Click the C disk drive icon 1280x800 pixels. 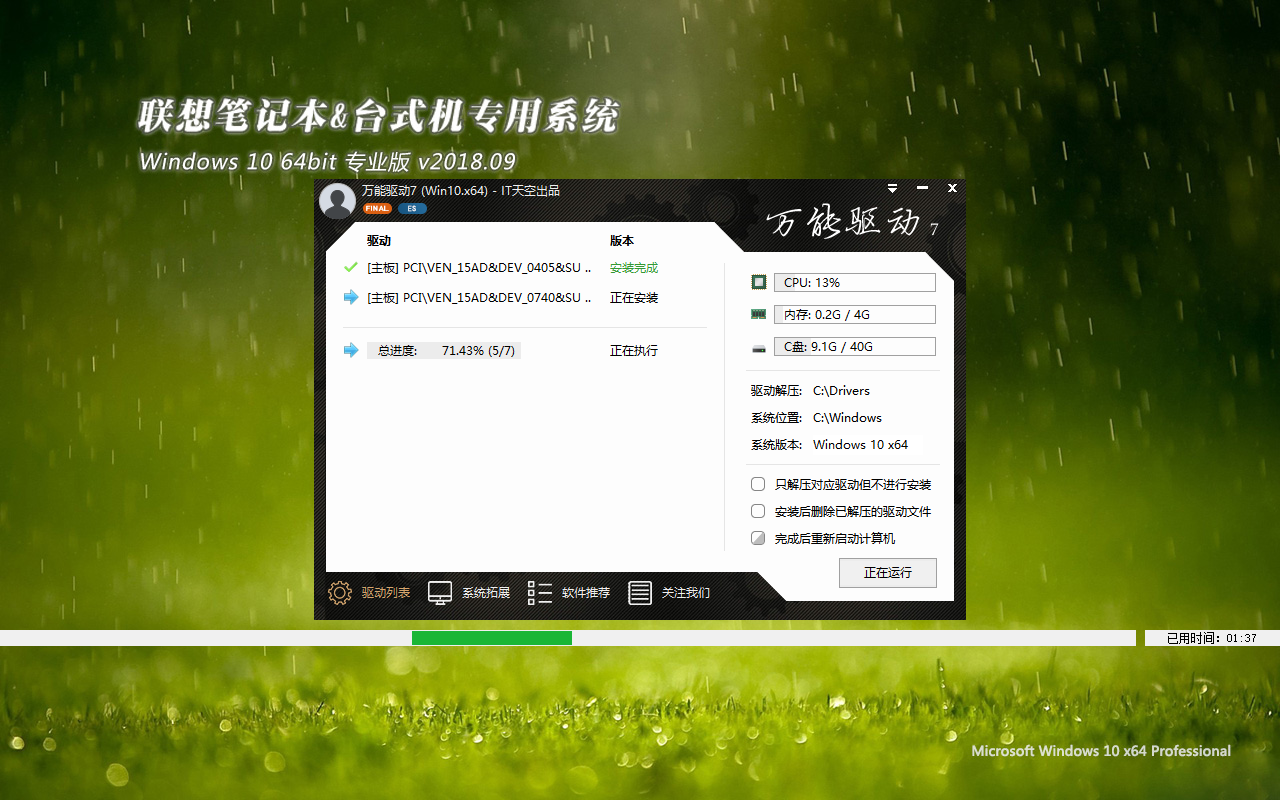click(759, 347)
